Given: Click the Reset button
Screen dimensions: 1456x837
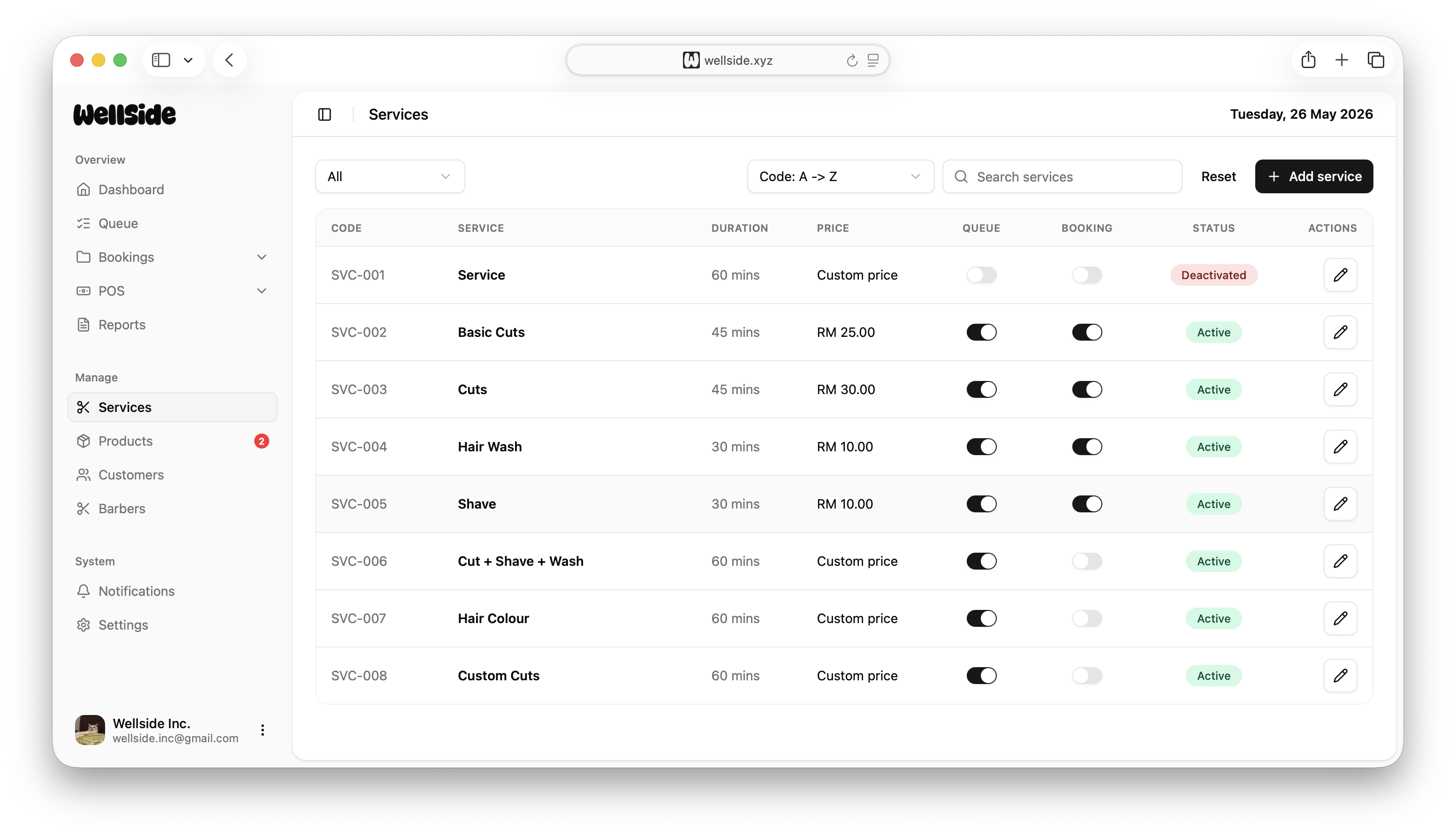Looking at the screenshot, I should click(1218, 176).
